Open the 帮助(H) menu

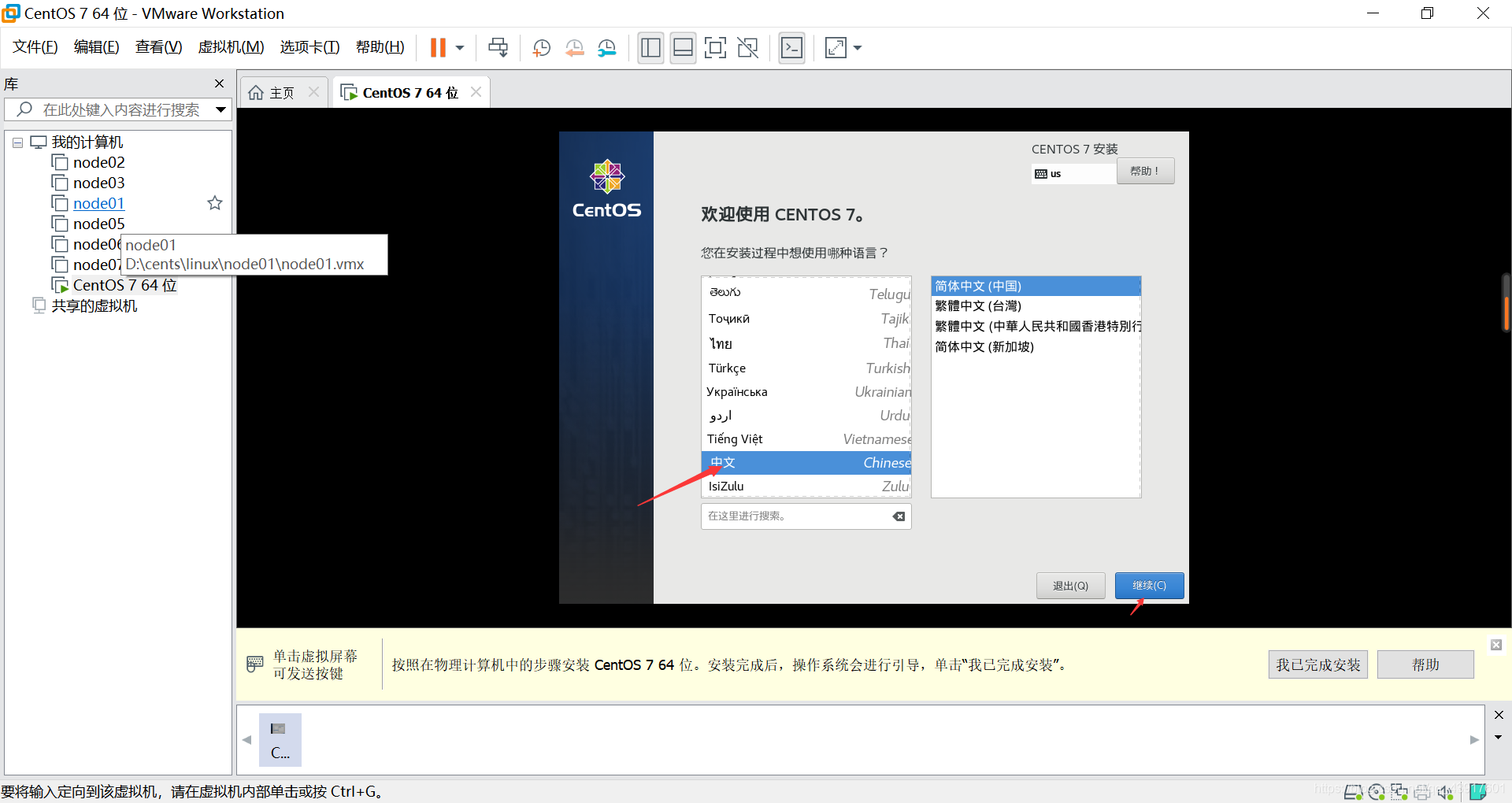click(380, 47)
